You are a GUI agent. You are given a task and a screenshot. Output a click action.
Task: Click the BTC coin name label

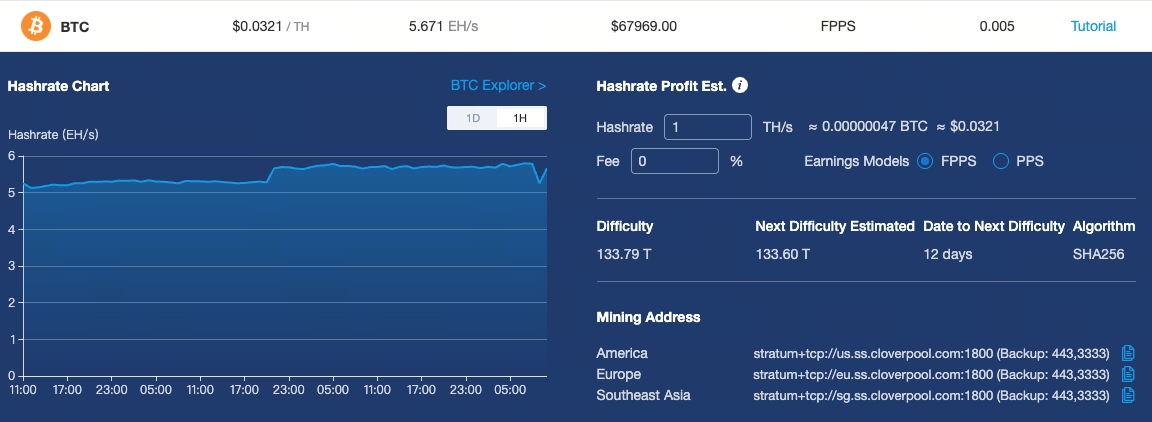coord(75,27)
